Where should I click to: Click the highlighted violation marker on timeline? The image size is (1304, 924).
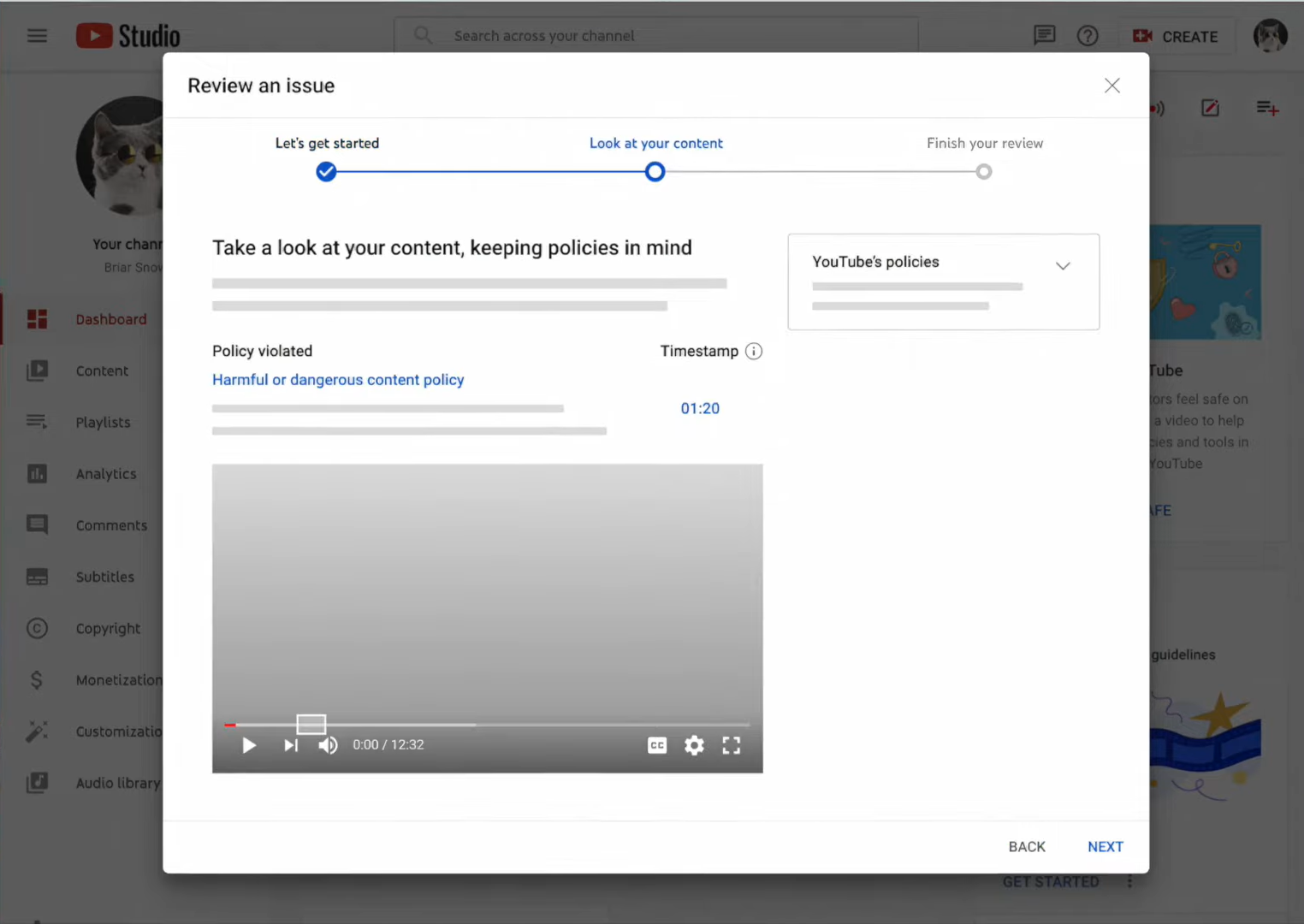tap(311, 725)
